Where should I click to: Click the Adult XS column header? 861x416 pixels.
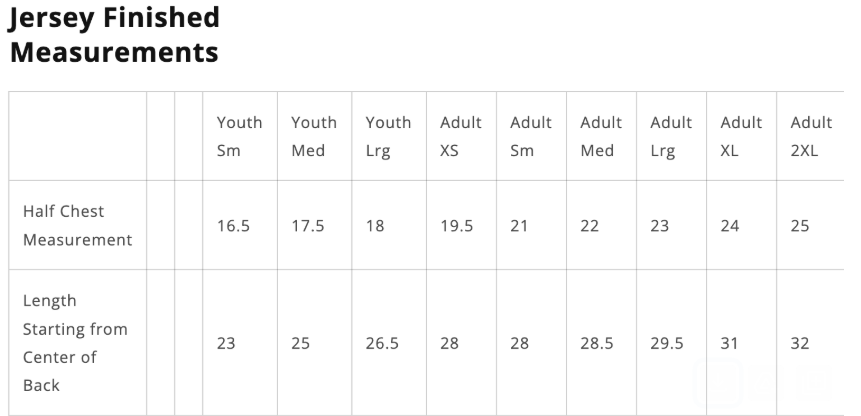click(460, 137)
